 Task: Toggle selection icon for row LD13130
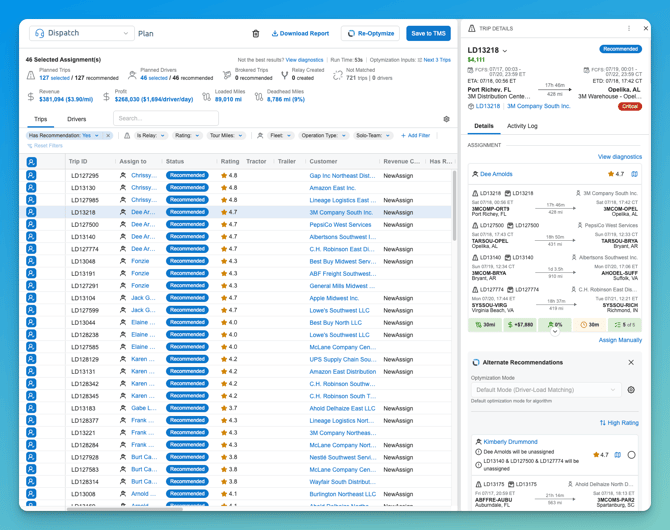31,188
